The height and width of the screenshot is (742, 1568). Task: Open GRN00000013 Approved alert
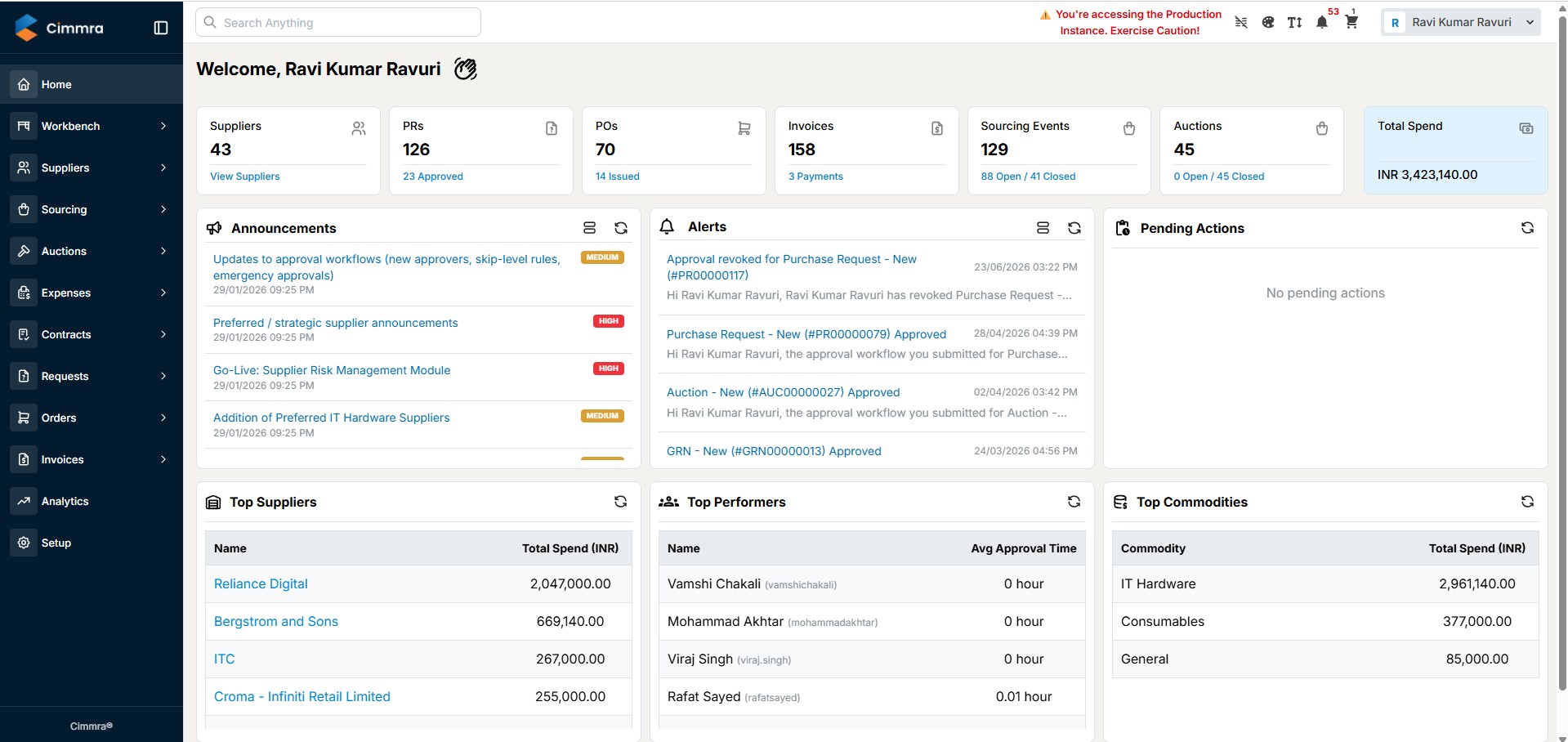(x=774, y=451)
